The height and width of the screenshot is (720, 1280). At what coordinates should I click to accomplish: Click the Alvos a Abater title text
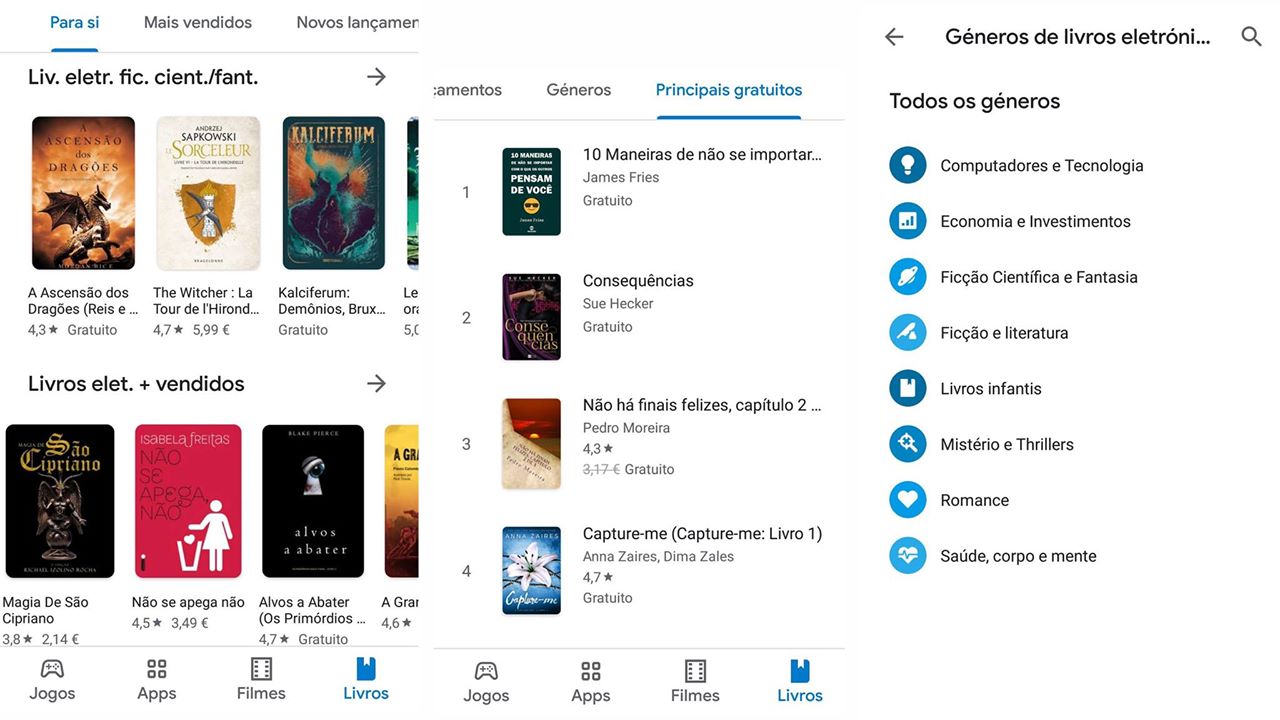(x=312, y=610)
